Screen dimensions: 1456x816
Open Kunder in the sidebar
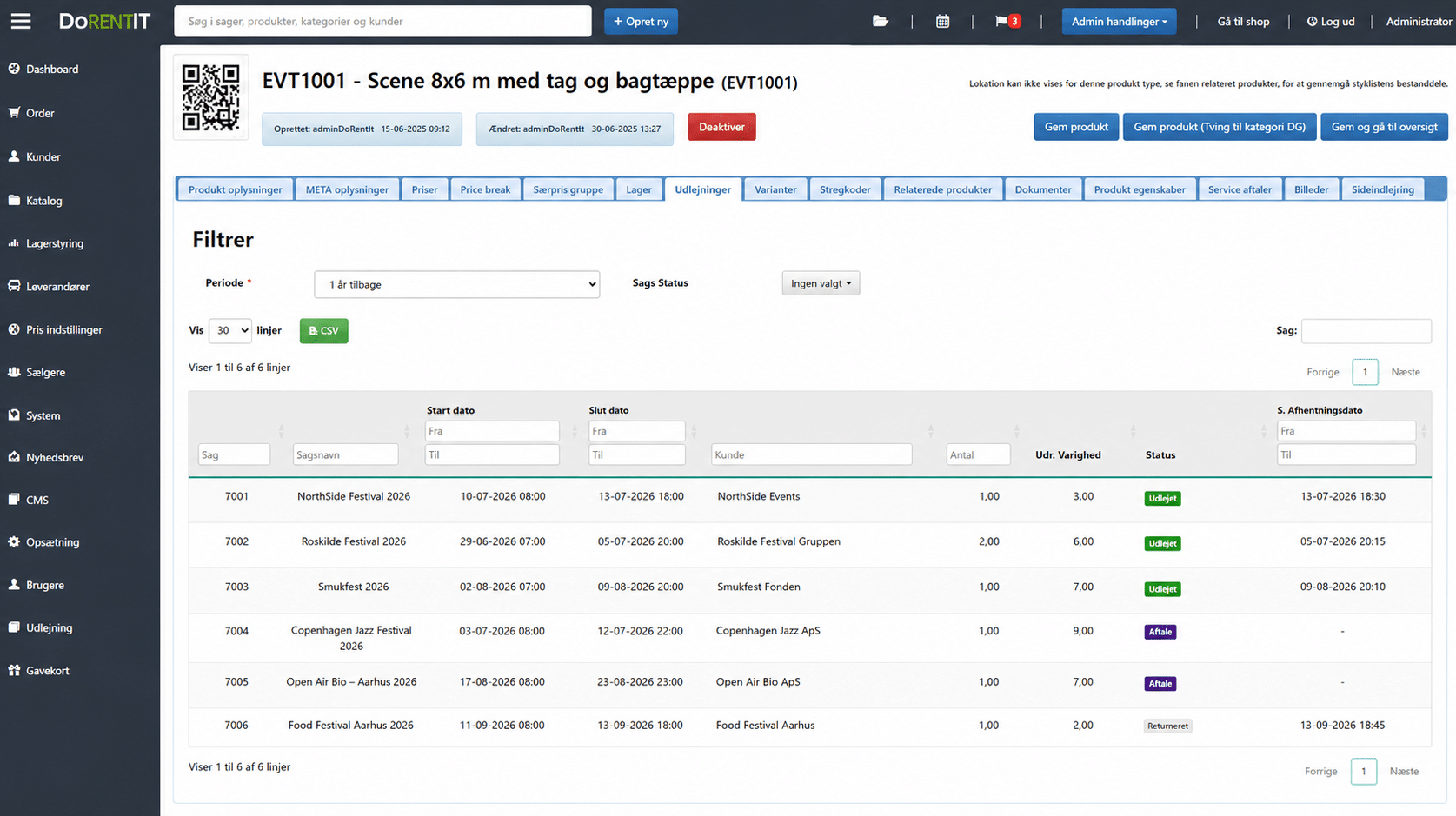[x=43, y=156]
